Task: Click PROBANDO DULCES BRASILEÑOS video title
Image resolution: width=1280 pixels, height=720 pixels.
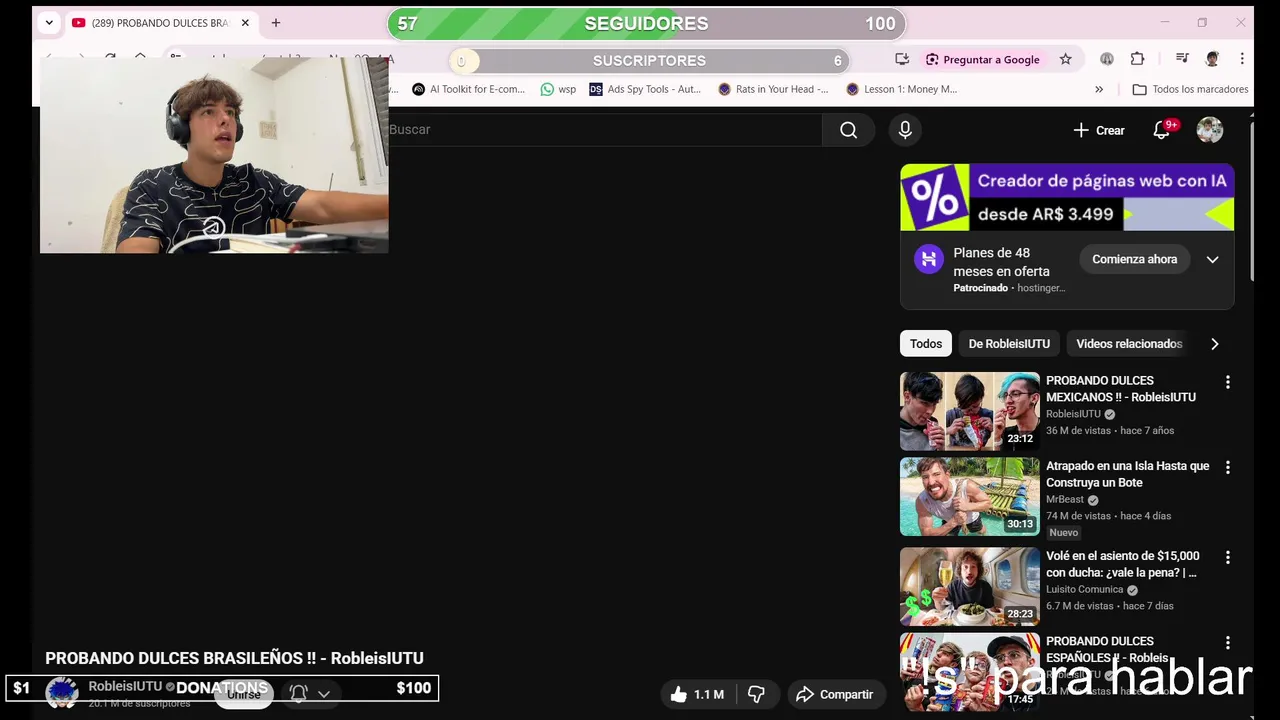Action: (x=234, y=658)
